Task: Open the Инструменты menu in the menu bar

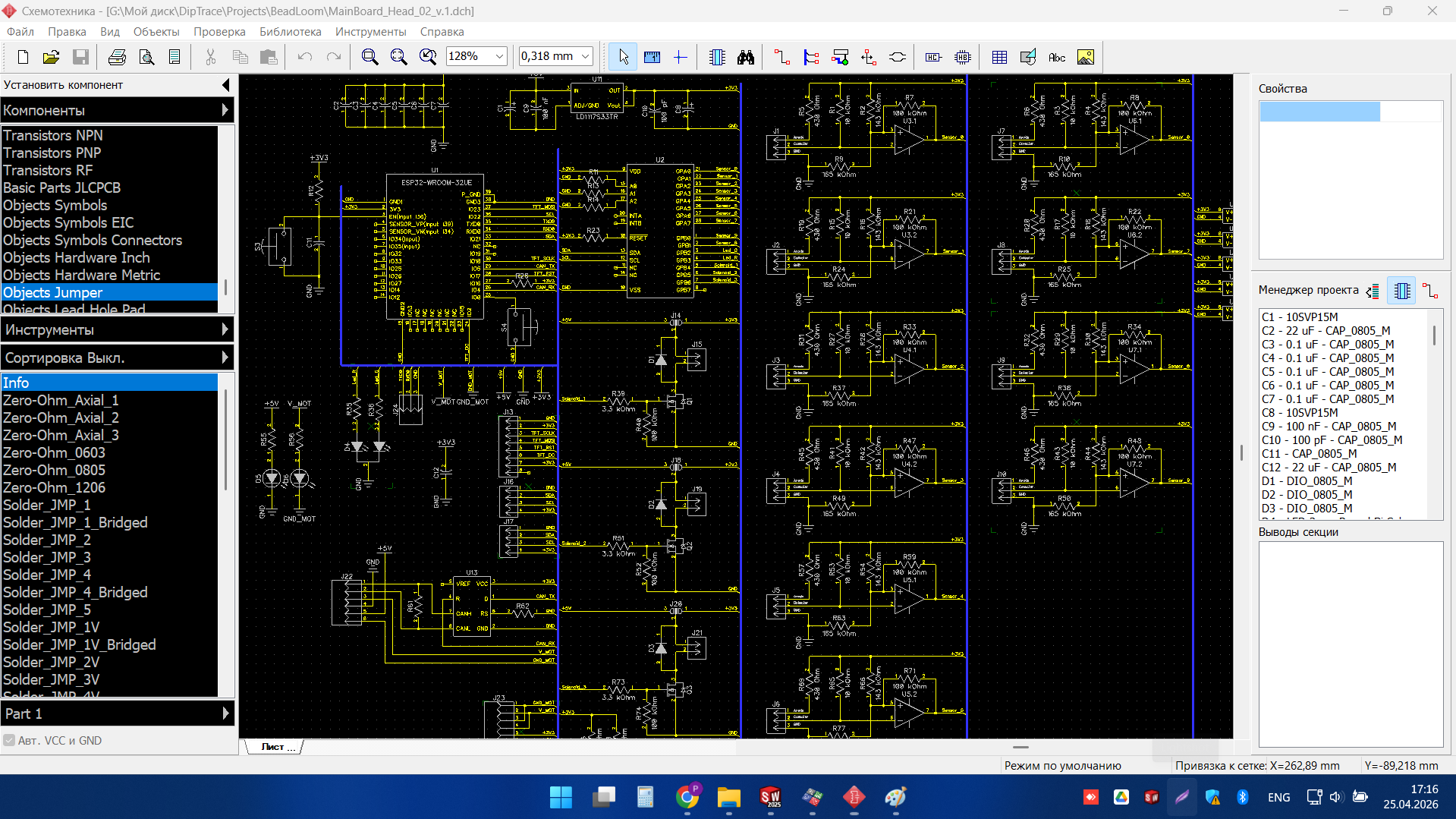Action: click(x=371, y=32)
